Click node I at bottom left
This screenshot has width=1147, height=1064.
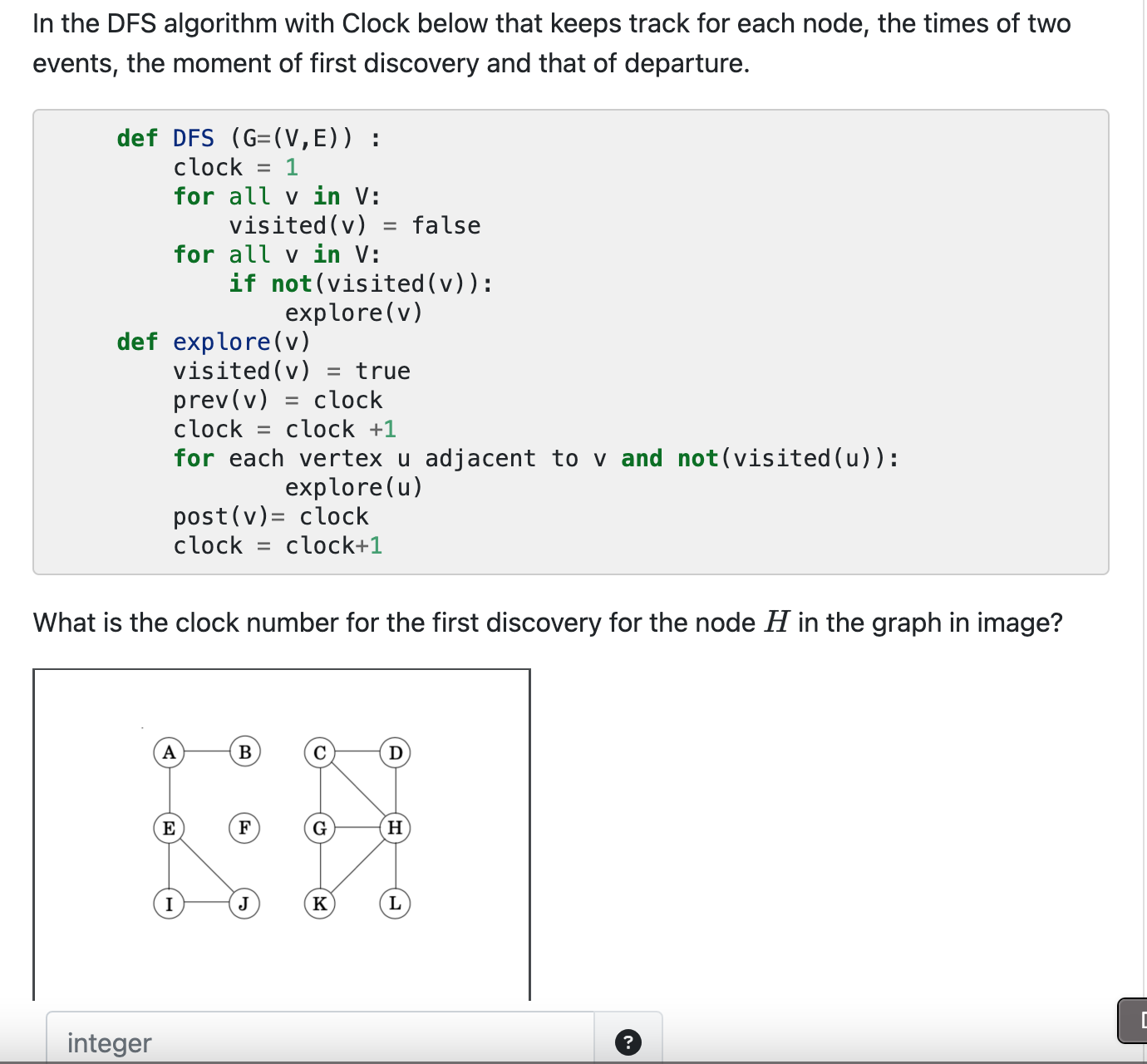click(x=170, y=904)
